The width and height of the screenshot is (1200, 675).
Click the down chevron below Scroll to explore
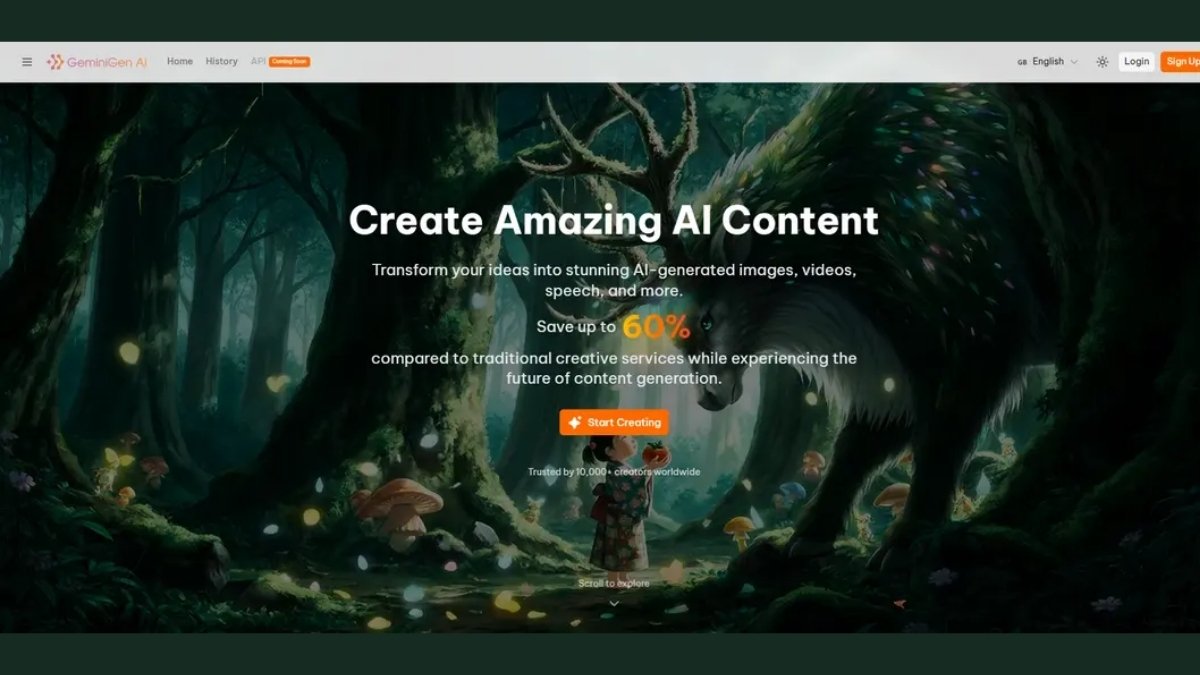614,603
